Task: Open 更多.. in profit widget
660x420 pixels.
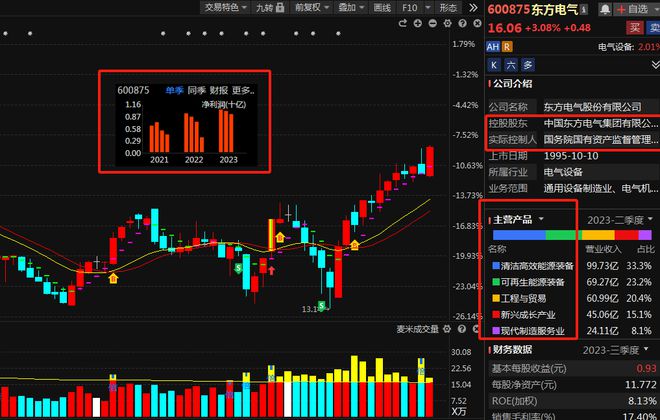Action: [x=243, y=90]
